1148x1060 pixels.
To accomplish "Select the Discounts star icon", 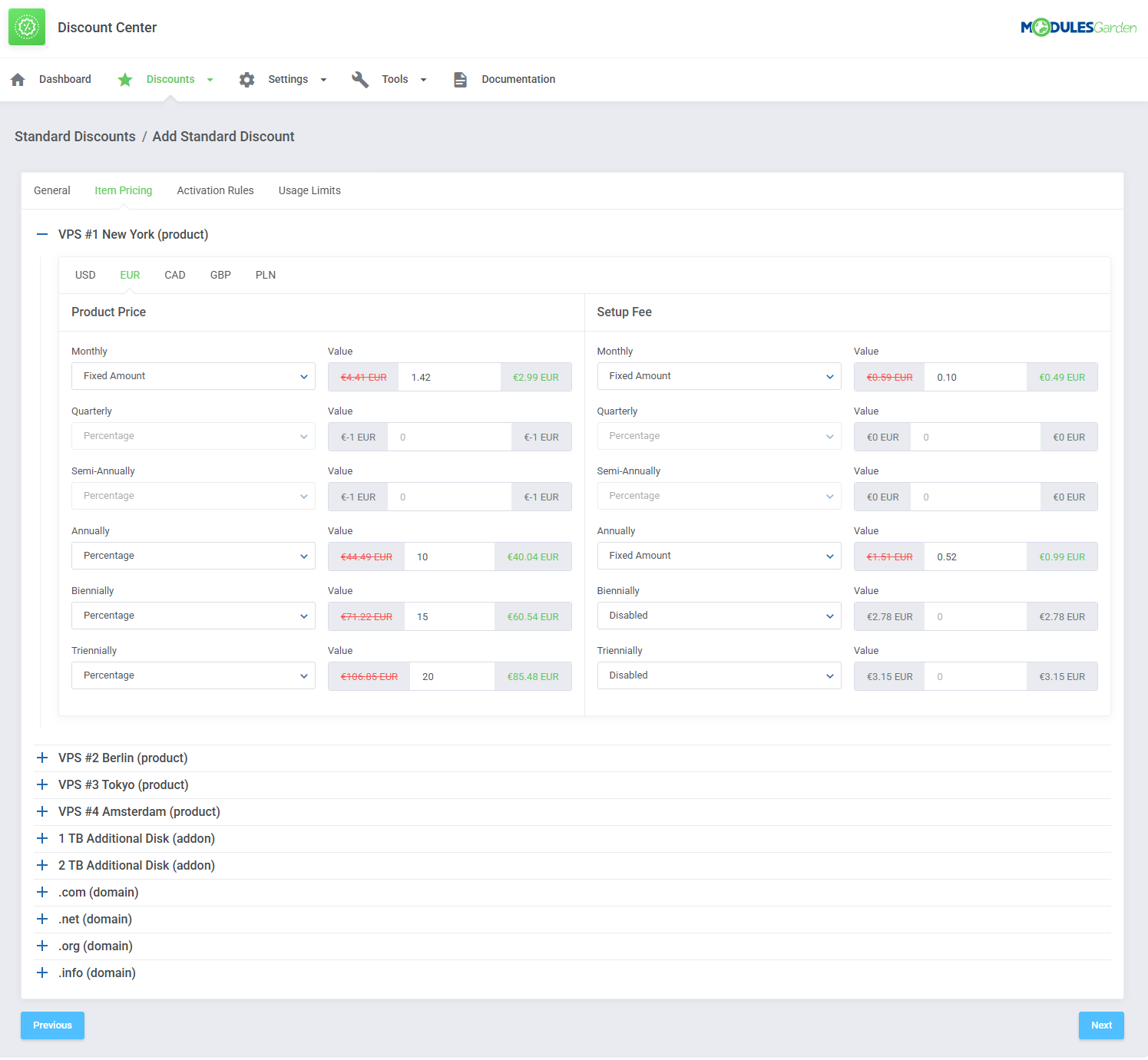I will pyautogui.click(x=125, y=79).
